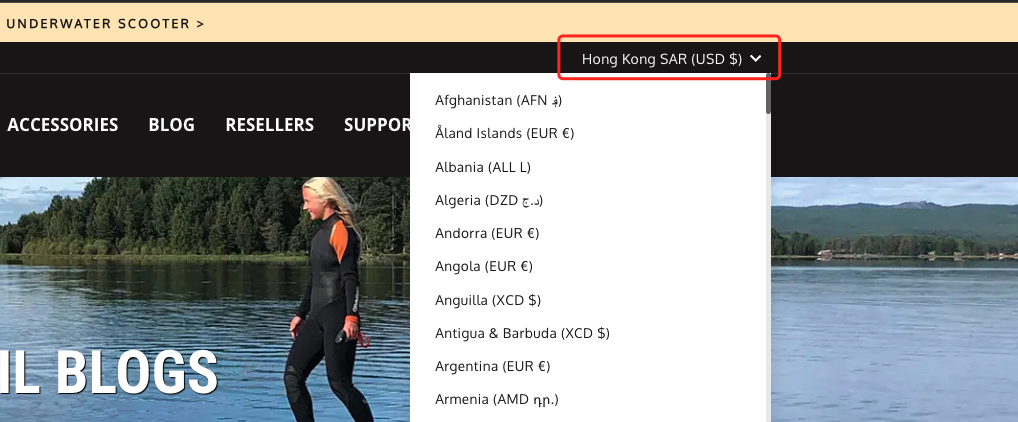Select Anguilla (XCD $) entry
Screen dimensions: 1018x422
pos(488,300)
